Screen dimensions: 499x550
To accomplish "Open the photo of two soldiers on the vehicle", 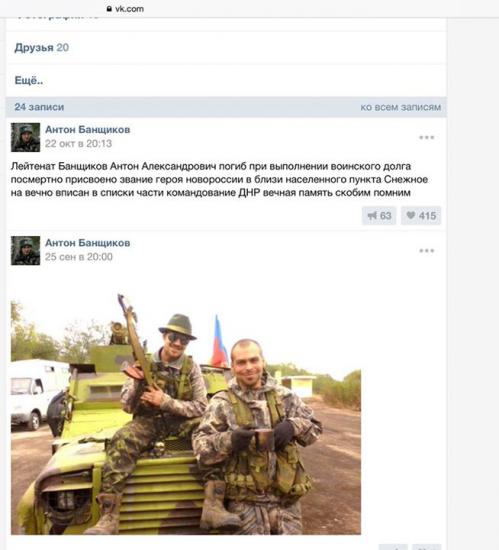I will point(186,414).
